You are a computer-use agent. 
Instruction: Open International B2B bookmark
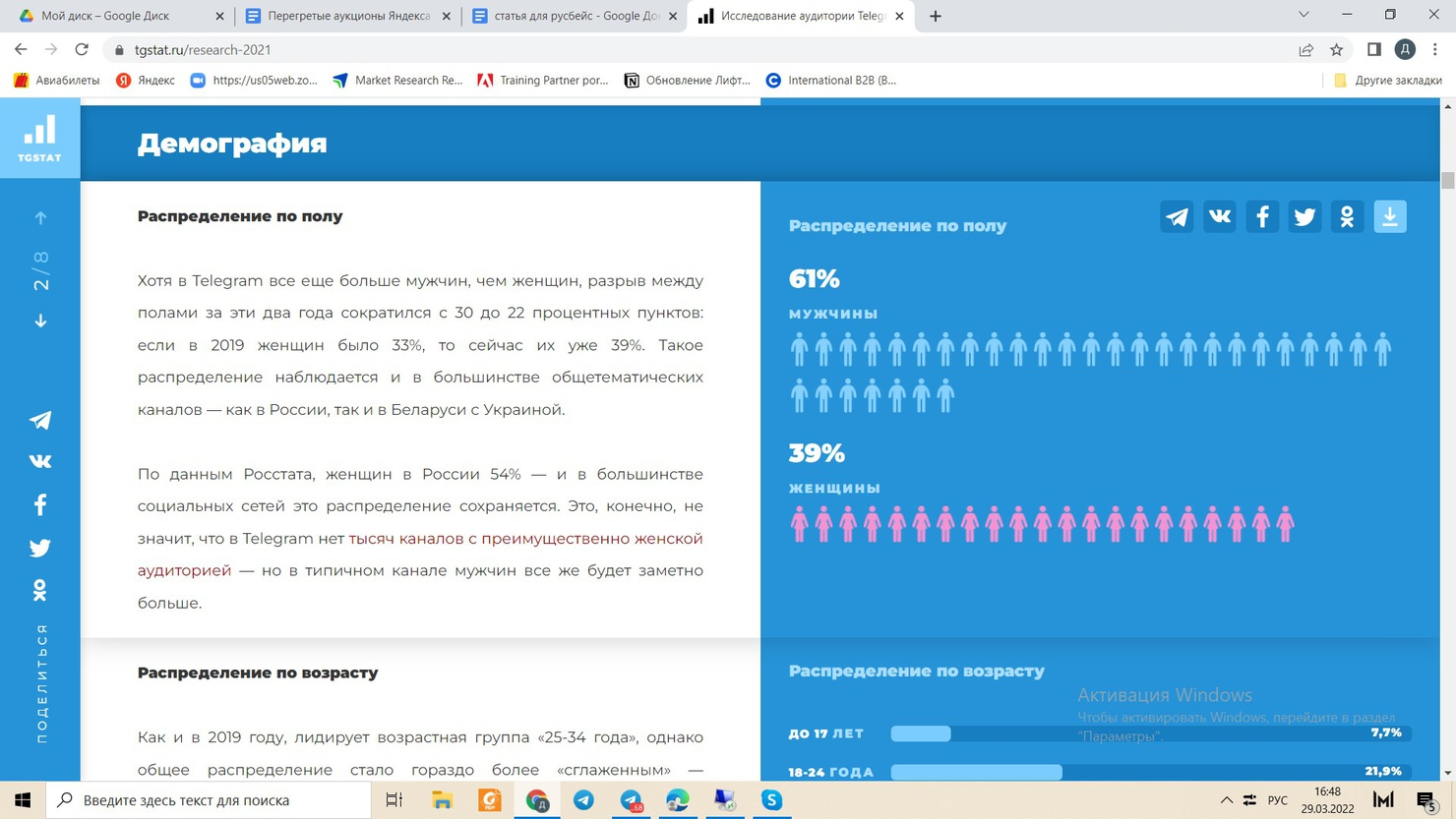click(831, 81)
